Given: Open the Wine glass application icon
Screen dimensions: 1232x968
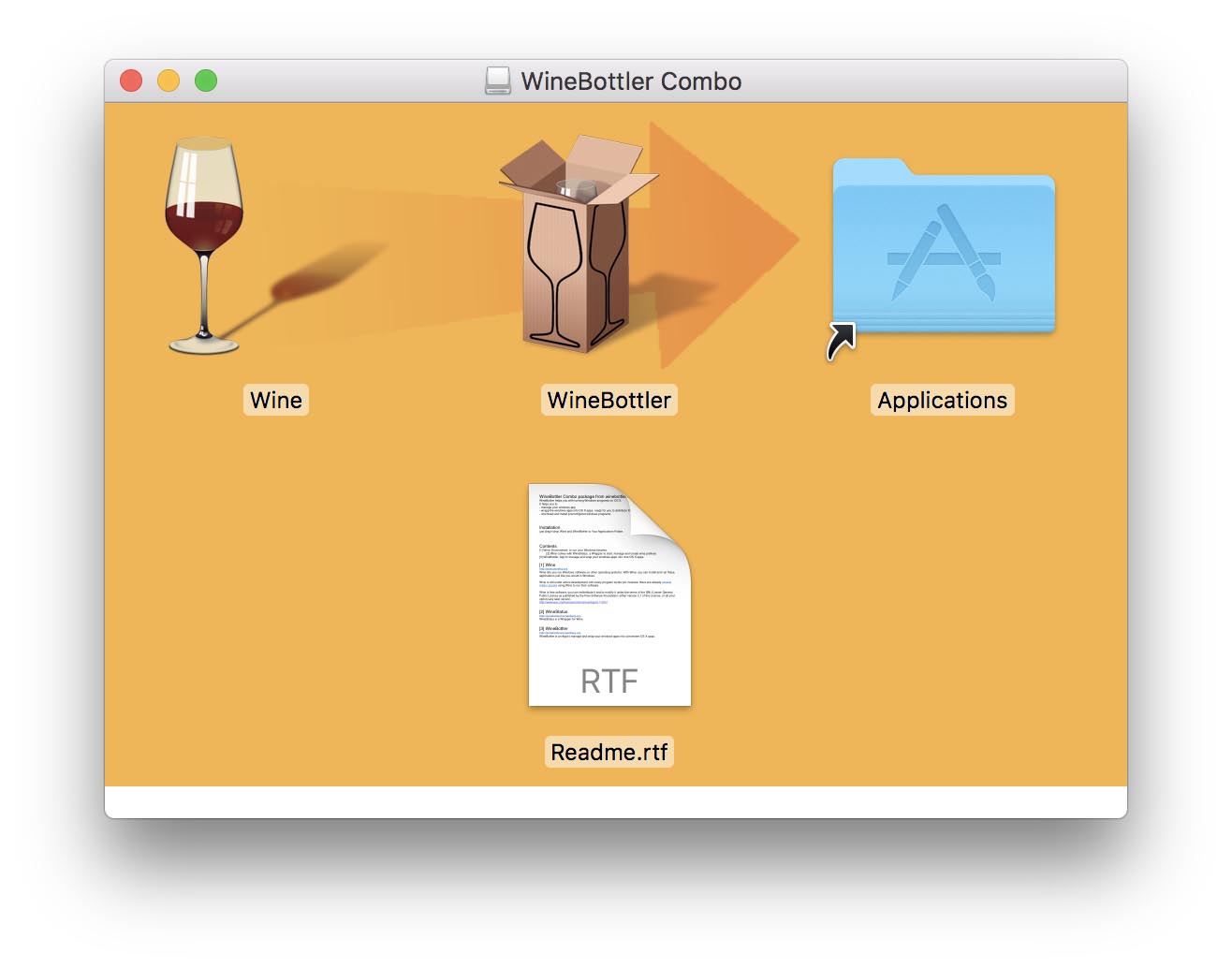Looking at the screenshot, I should pyautogui.click(x=203, y=243).
